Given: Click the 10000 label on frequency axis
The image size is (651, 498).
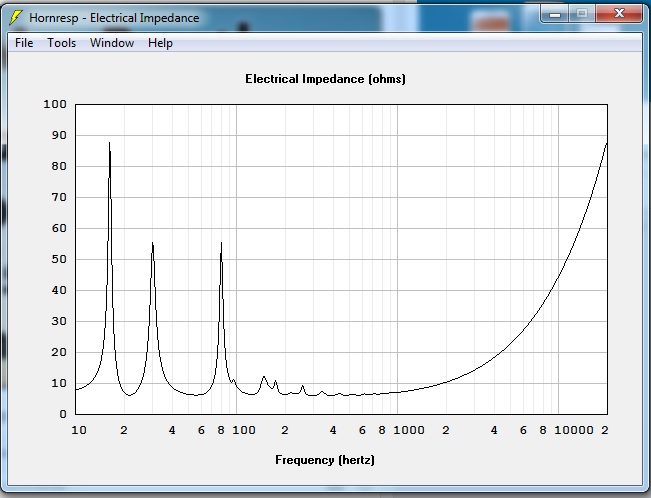Looking at the screenshot, I should pyautogui.click(x=574, y=430).
